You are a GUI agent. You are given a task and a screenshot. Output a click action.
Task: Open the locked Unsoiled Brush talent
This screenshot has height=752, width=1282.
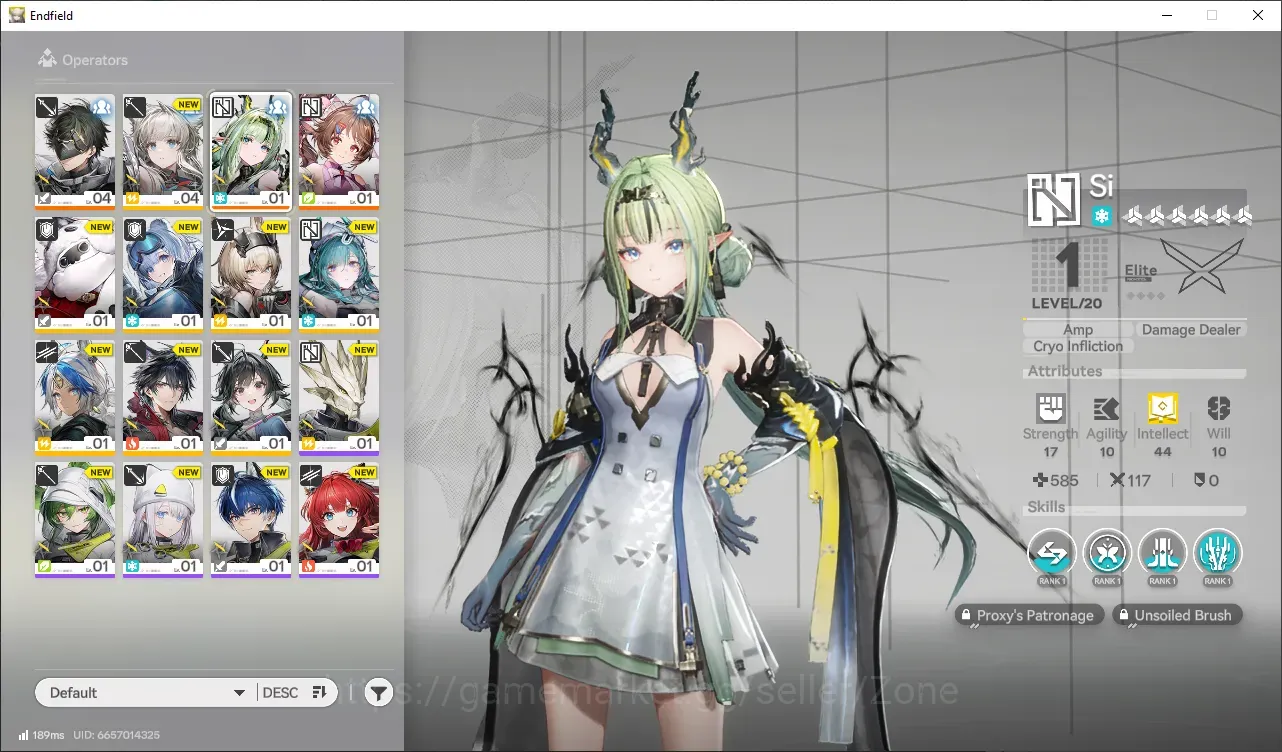[x=1177, y=615]
